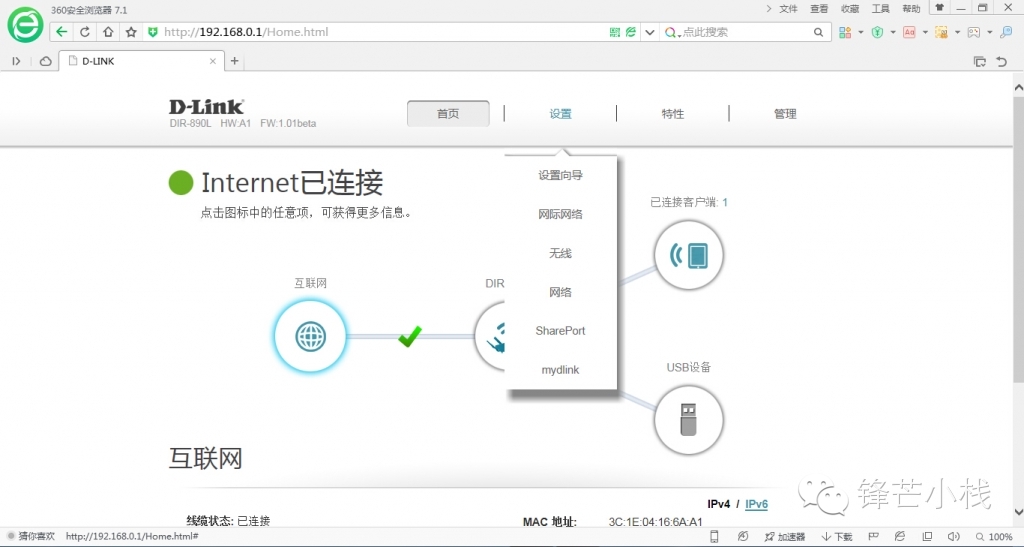The image size is (1024, 547).
Task: Expand dropdown next to Ad blocker icon
Action: click(x=925, y=32)
